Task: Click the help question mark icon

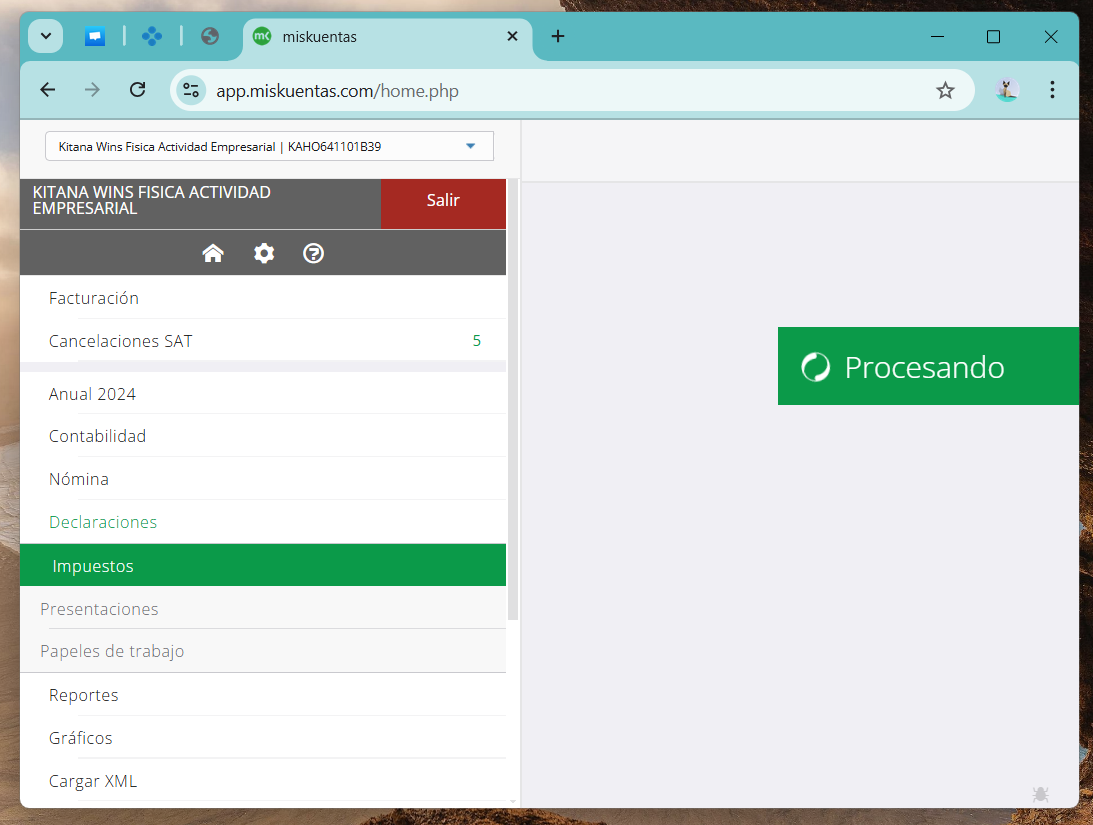Action: (x=314, y=254)
